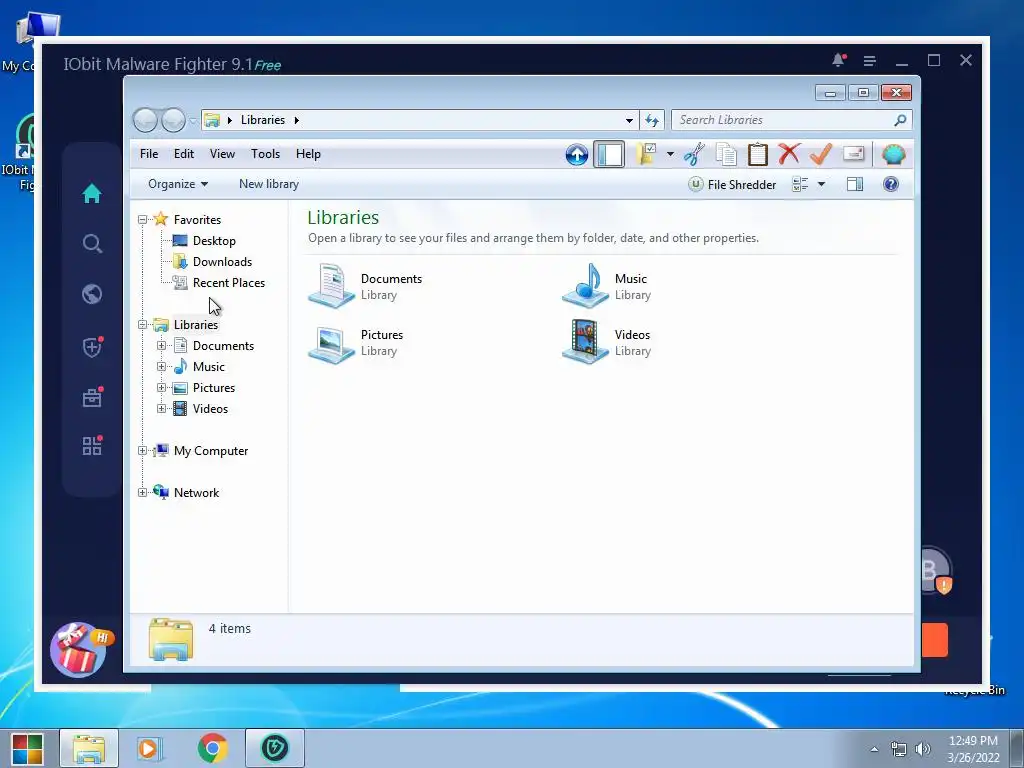Open the recent pages dropdown beside Forward
The width and height of the screenshot is (1024, 768).
click(193, 121)
